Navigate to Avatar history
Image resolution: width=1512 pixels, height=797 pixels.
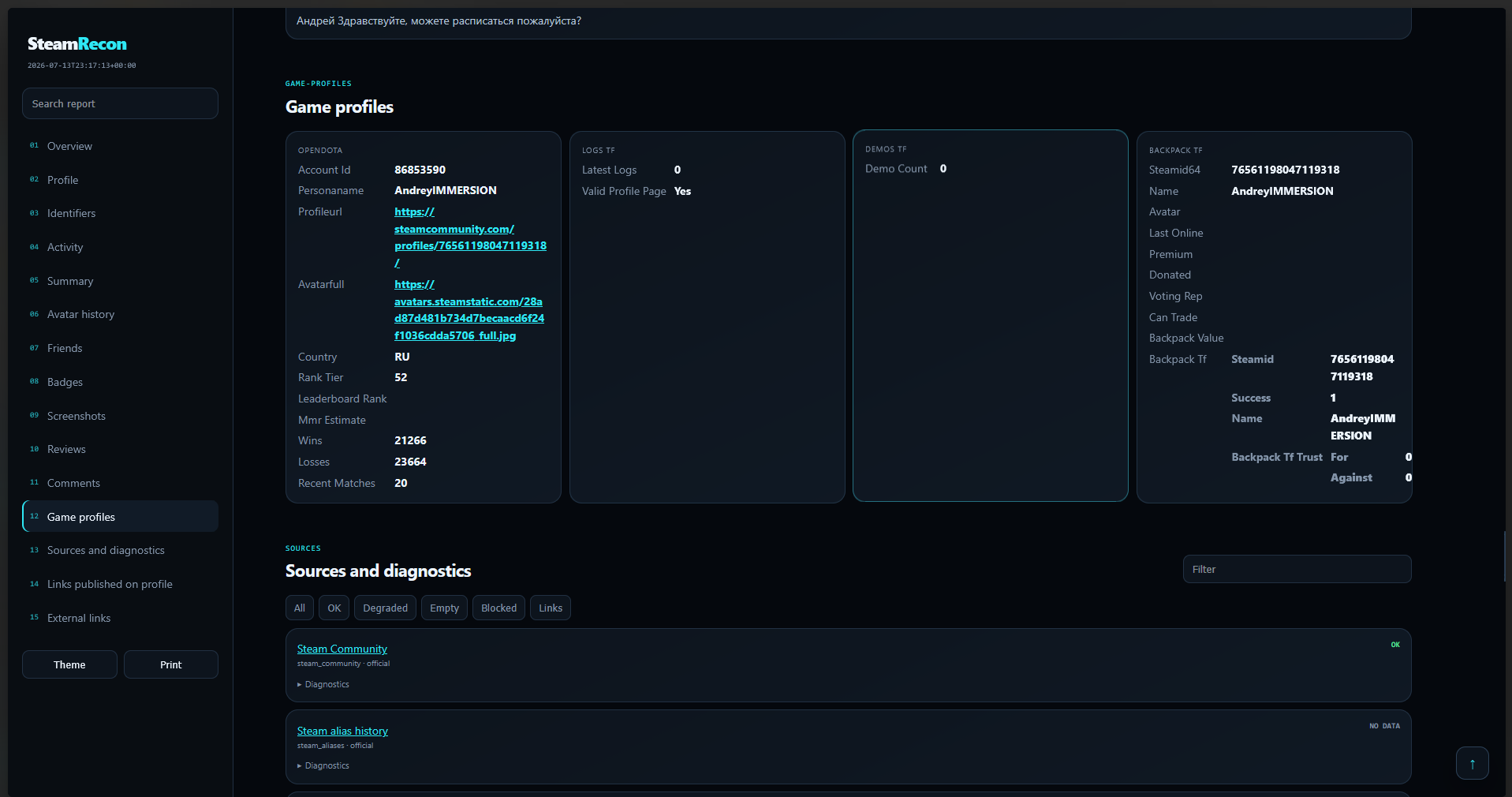point(120,314)
